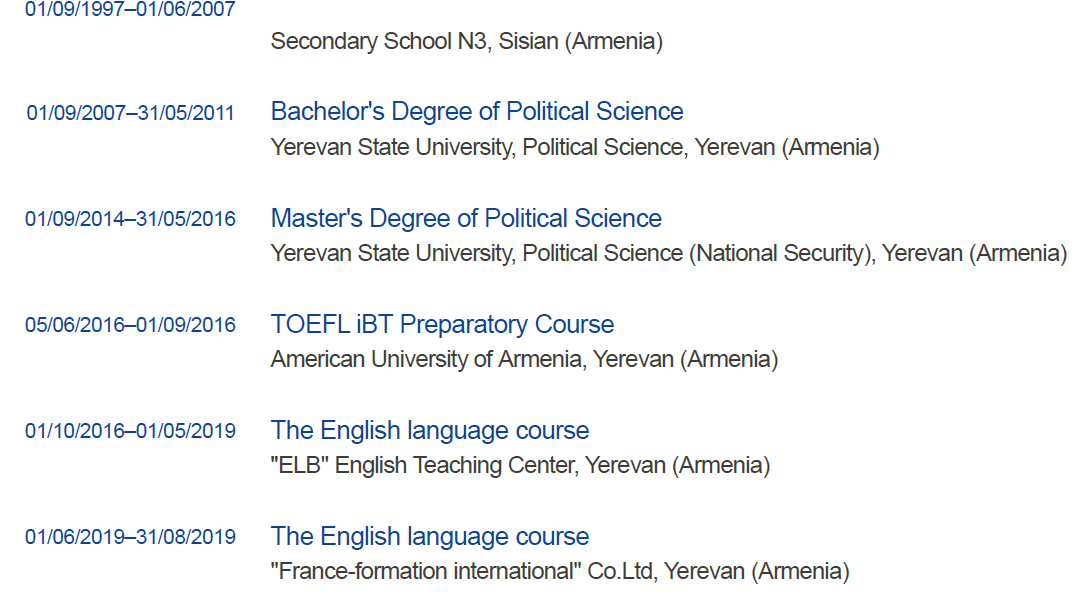1083x604 pixels.
Task: Click the English language course ELB entry title
Action: coord(430,430)
